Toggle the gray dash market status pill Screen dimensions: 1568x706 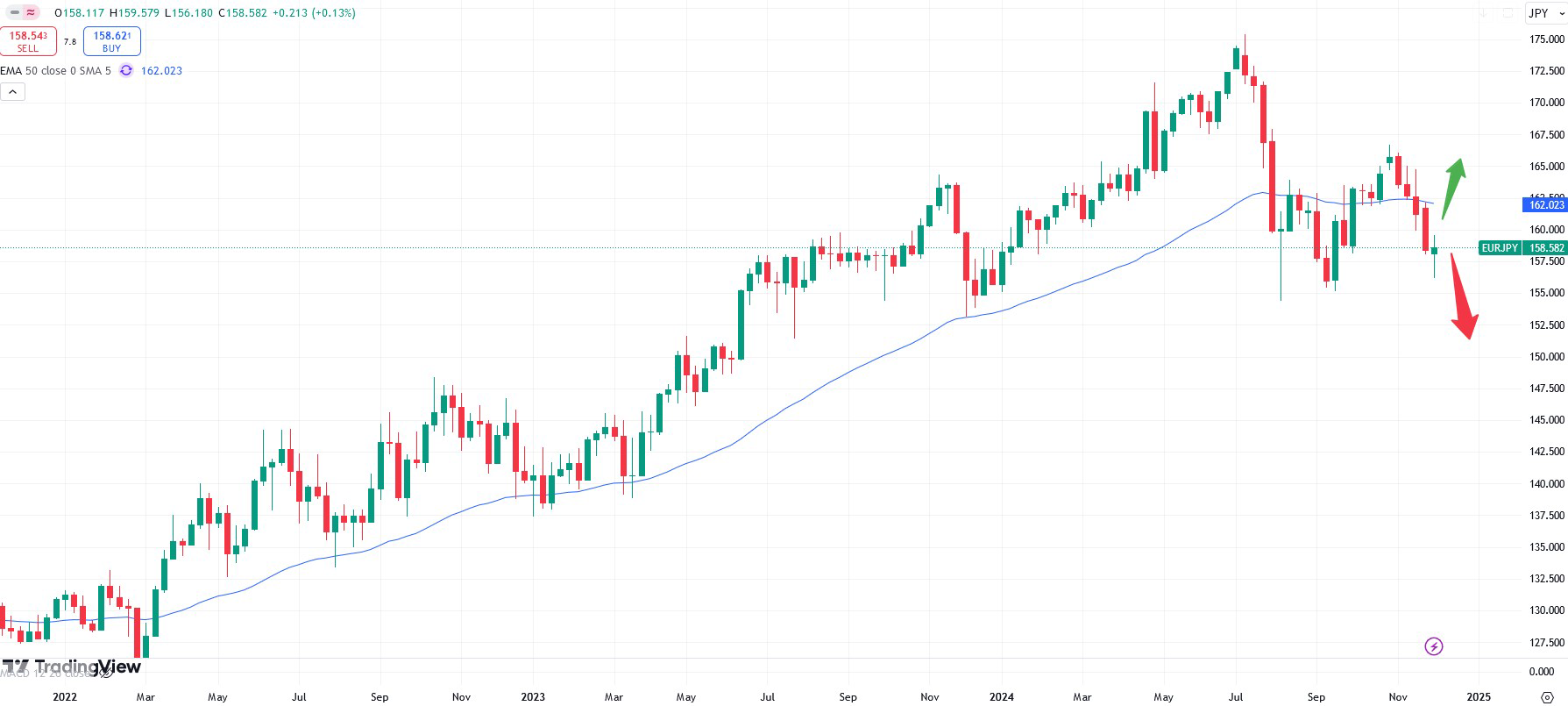tap(15, 13)
